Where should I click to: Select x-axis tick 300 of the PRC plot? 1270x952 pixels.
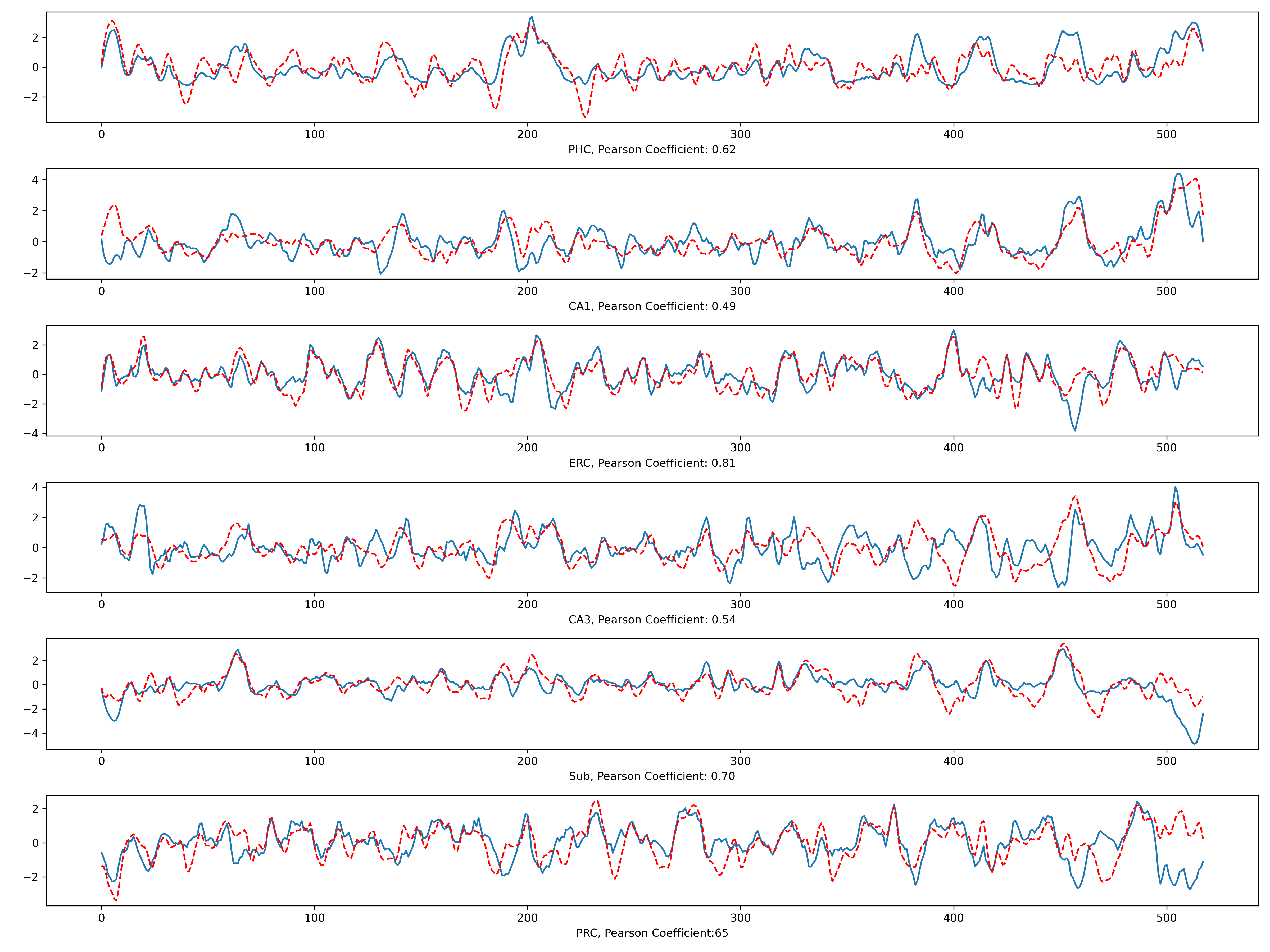740,918
